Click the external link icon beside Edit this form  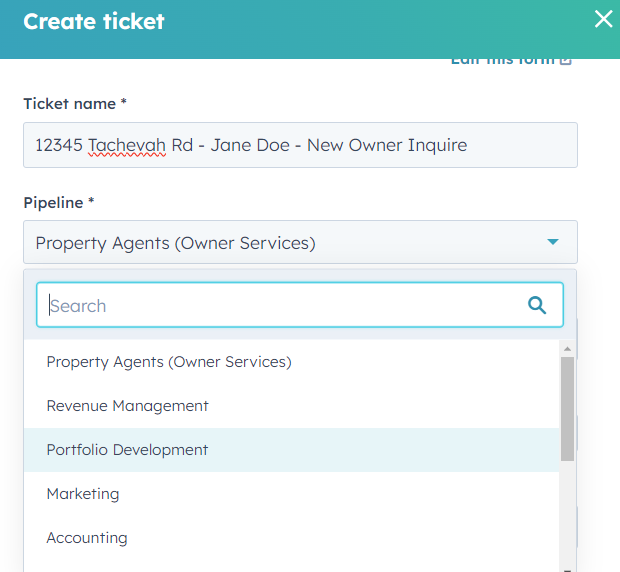click(x=566, y=62)
